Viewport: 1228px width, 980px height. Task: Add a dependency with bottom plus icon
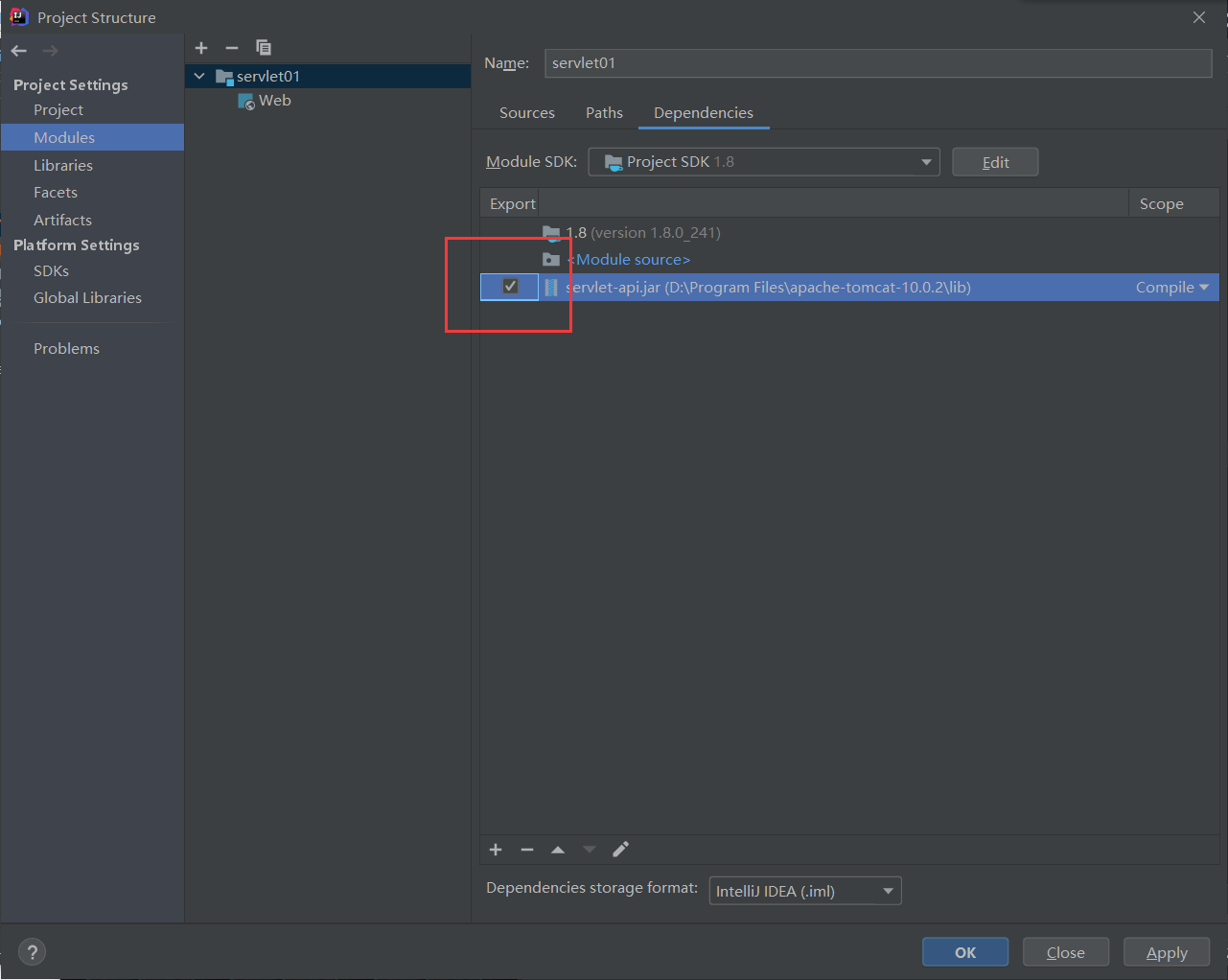pos(496,850)
